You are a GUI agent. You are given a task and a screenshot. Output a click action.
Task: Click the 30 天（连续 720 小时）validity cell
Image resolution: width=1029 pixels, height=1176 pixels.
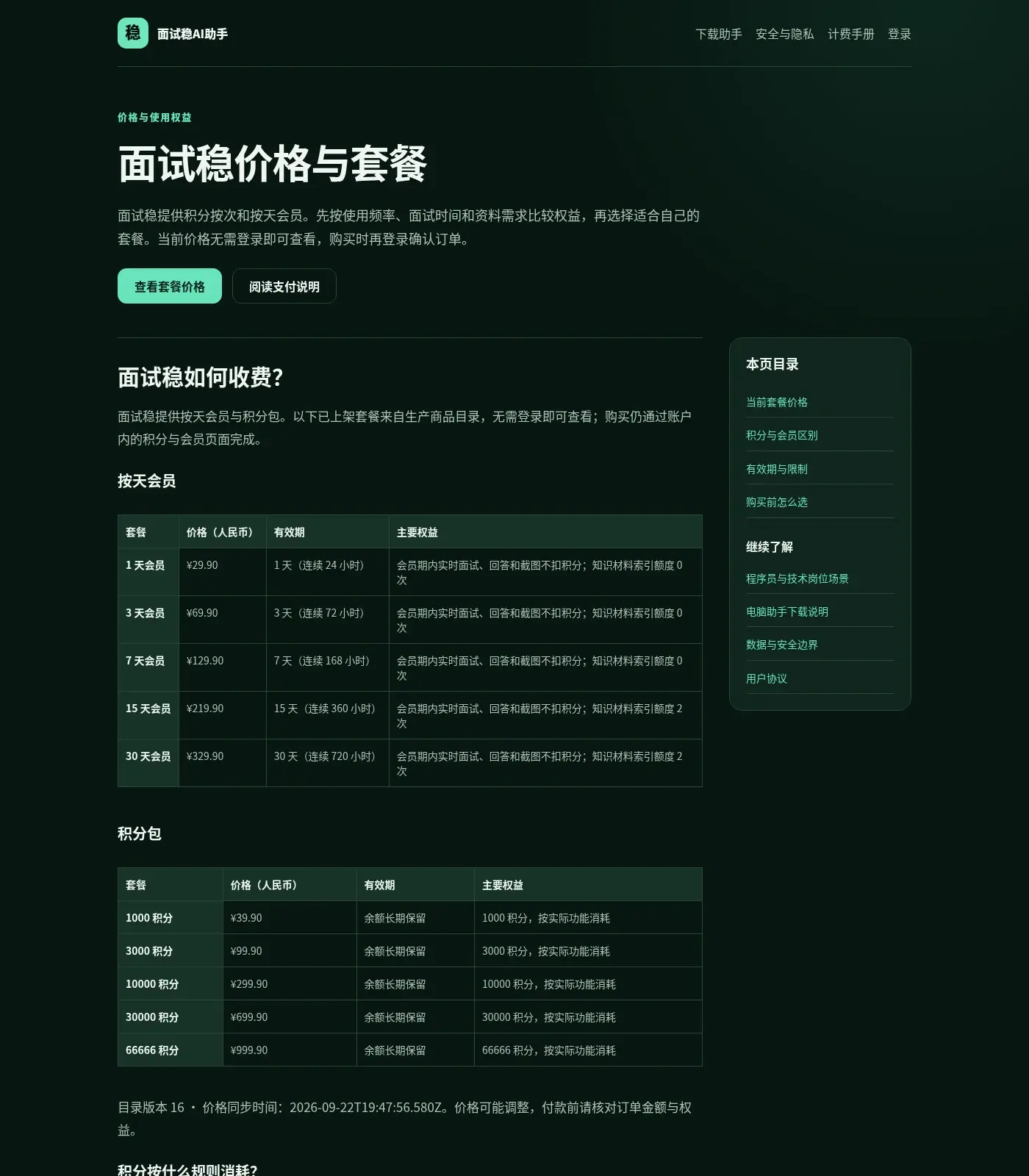(328, 763)
